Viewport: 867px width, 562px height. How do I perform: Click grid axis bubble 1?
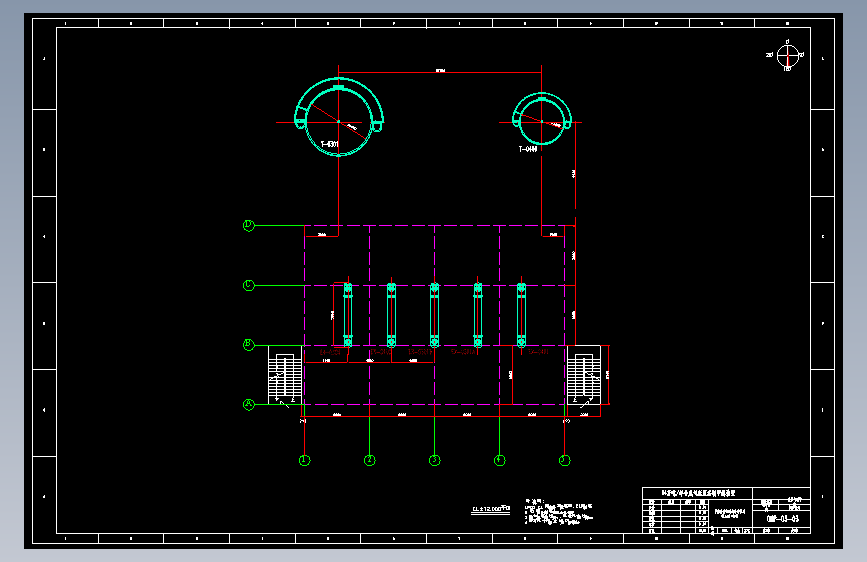pyautogui.click(x=305, y=460)
